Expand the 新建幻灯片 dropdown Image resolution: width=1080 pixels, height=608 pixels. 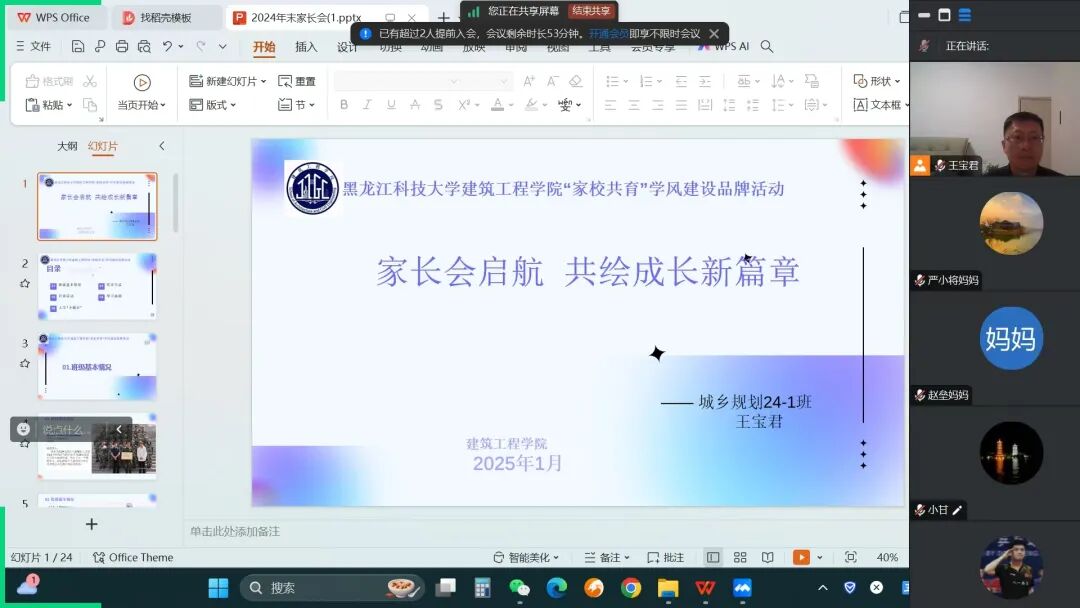point(263,81)
